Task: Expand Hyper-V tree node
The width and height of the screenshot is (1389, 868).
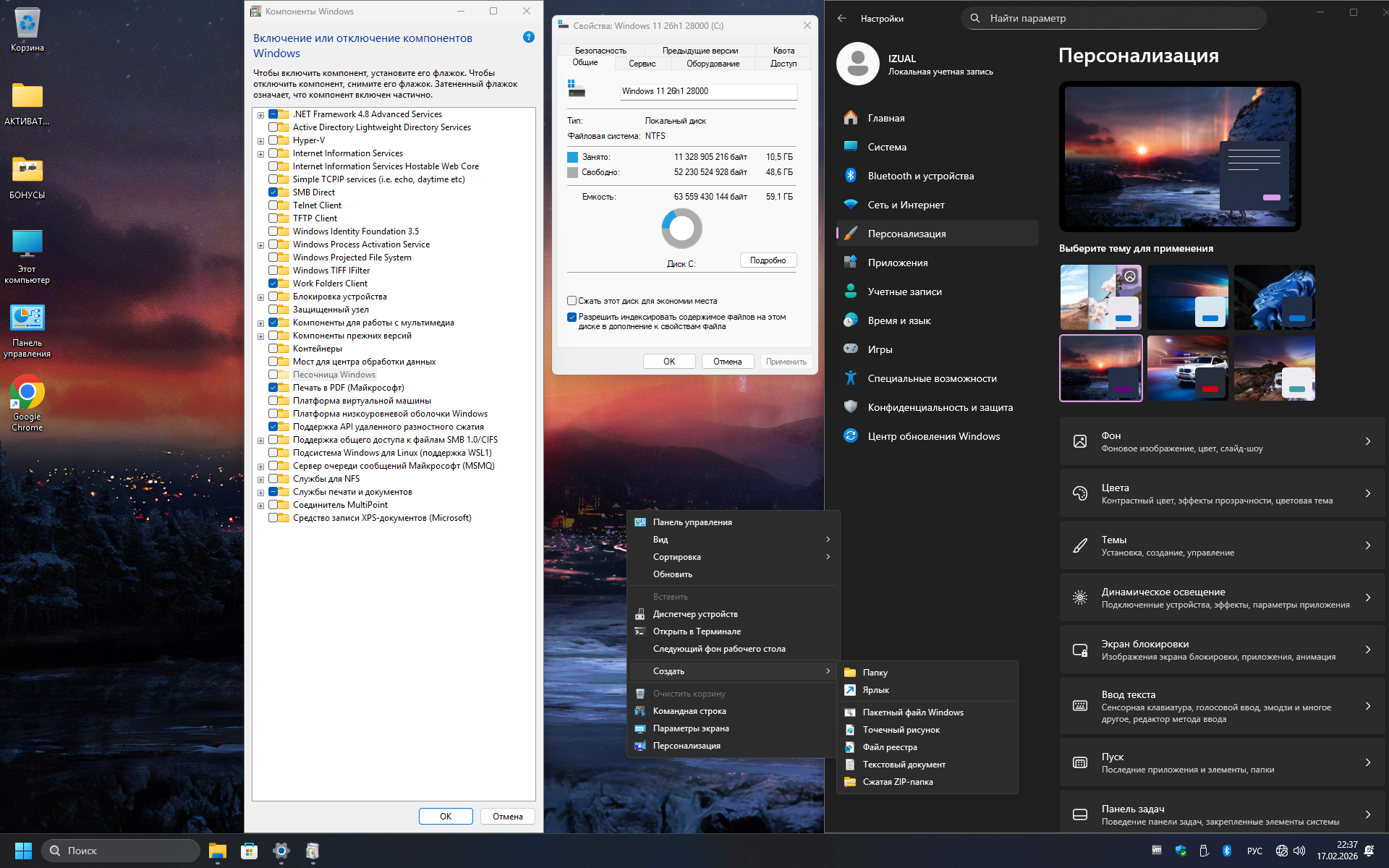Action: [x=260, y=141]
